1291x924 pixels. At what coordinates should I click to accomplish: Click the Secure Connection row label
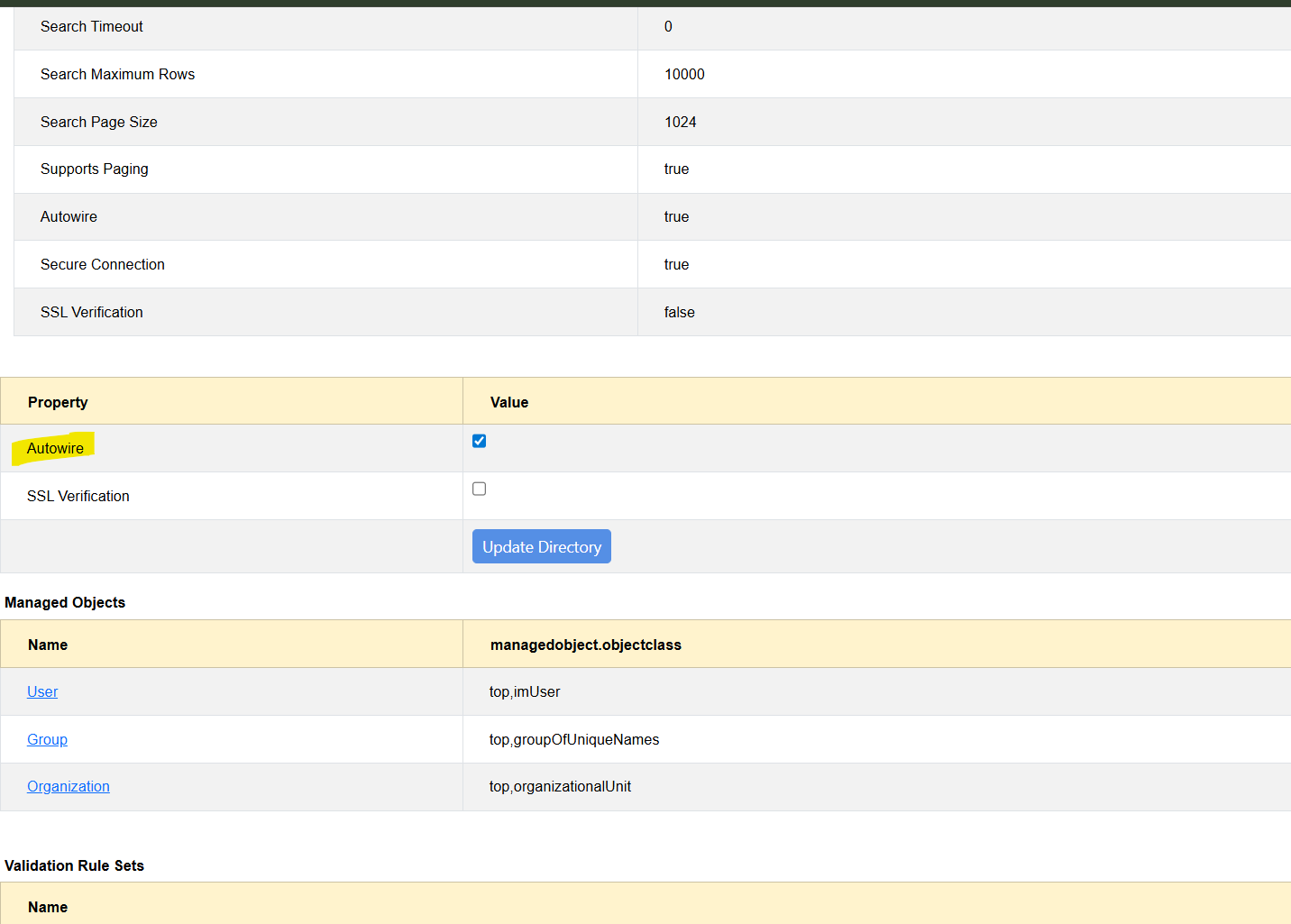click(x=102, y=264)
